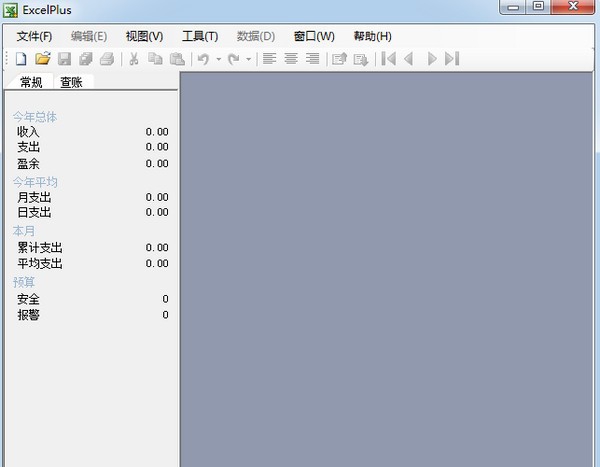The width and height of the screenshot is (600, 467).
Task: Click the Print icon
Action: click(x=107, y=59)
